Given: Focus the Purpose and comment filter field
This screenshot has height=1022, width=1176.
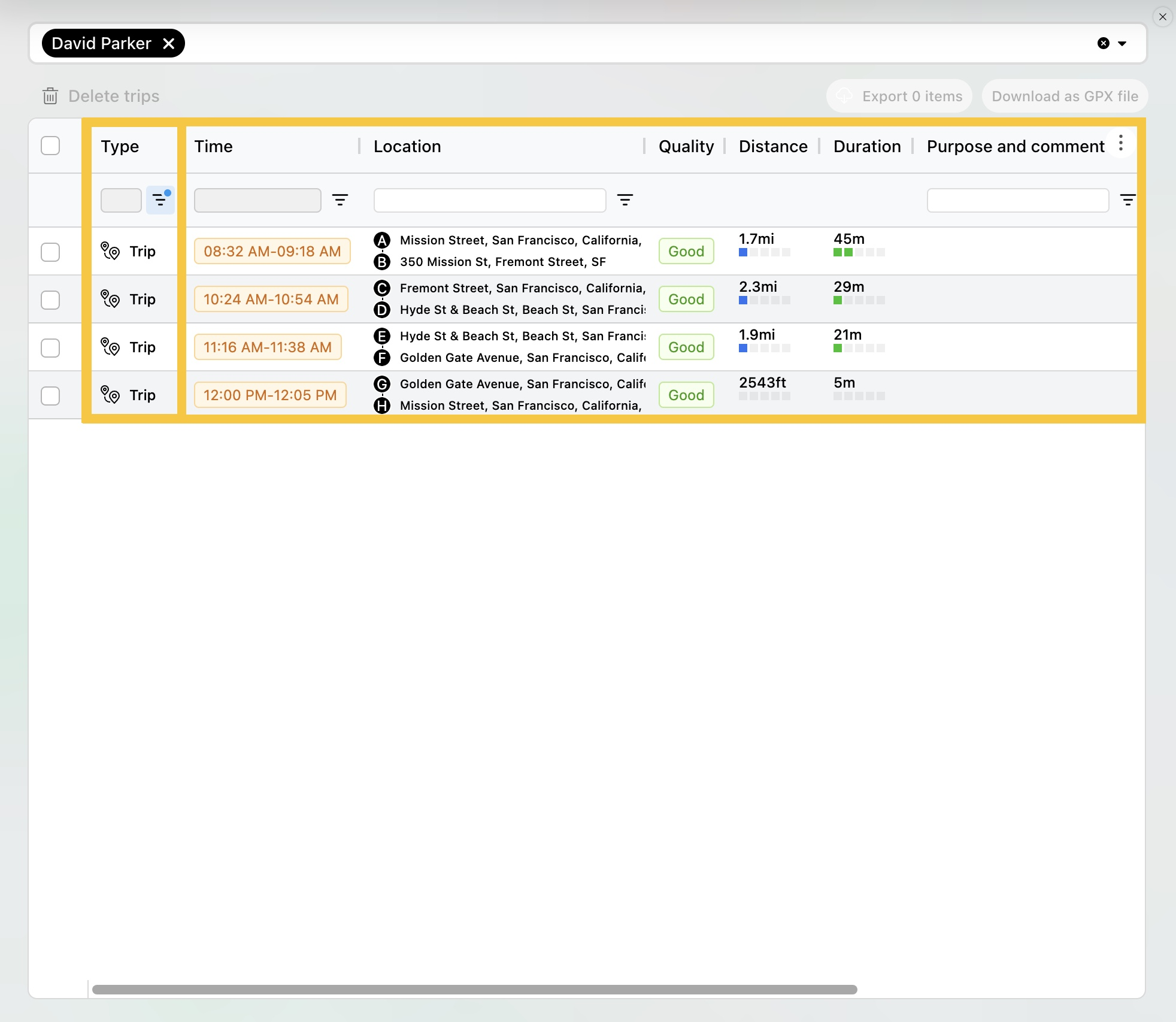Looking at the screenshot, I should 1018,200.
